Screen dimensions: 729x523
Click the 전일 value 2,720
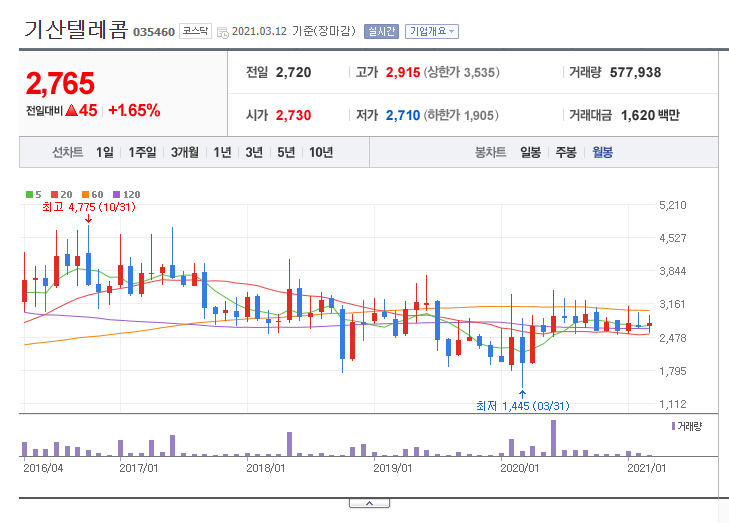point(293,73)
